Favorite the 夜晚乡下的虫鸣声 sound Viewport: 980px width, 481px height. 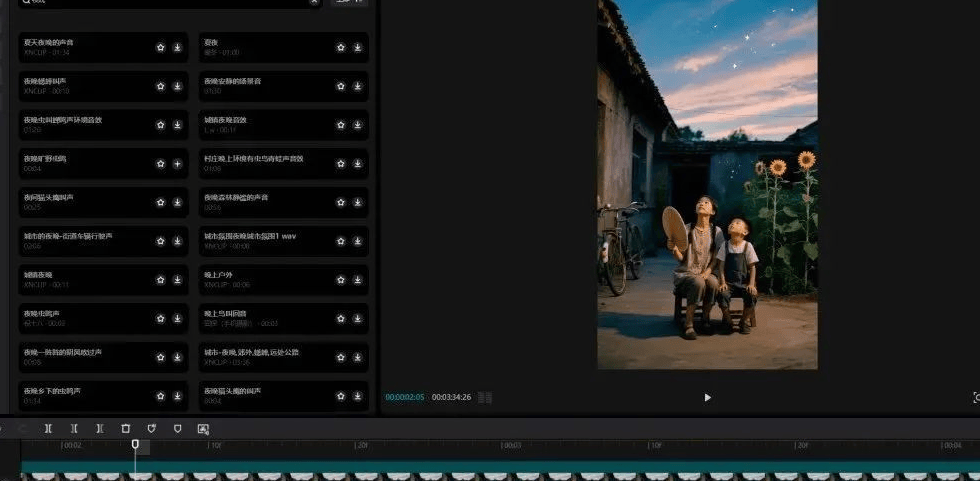click(x=160, y=396)
